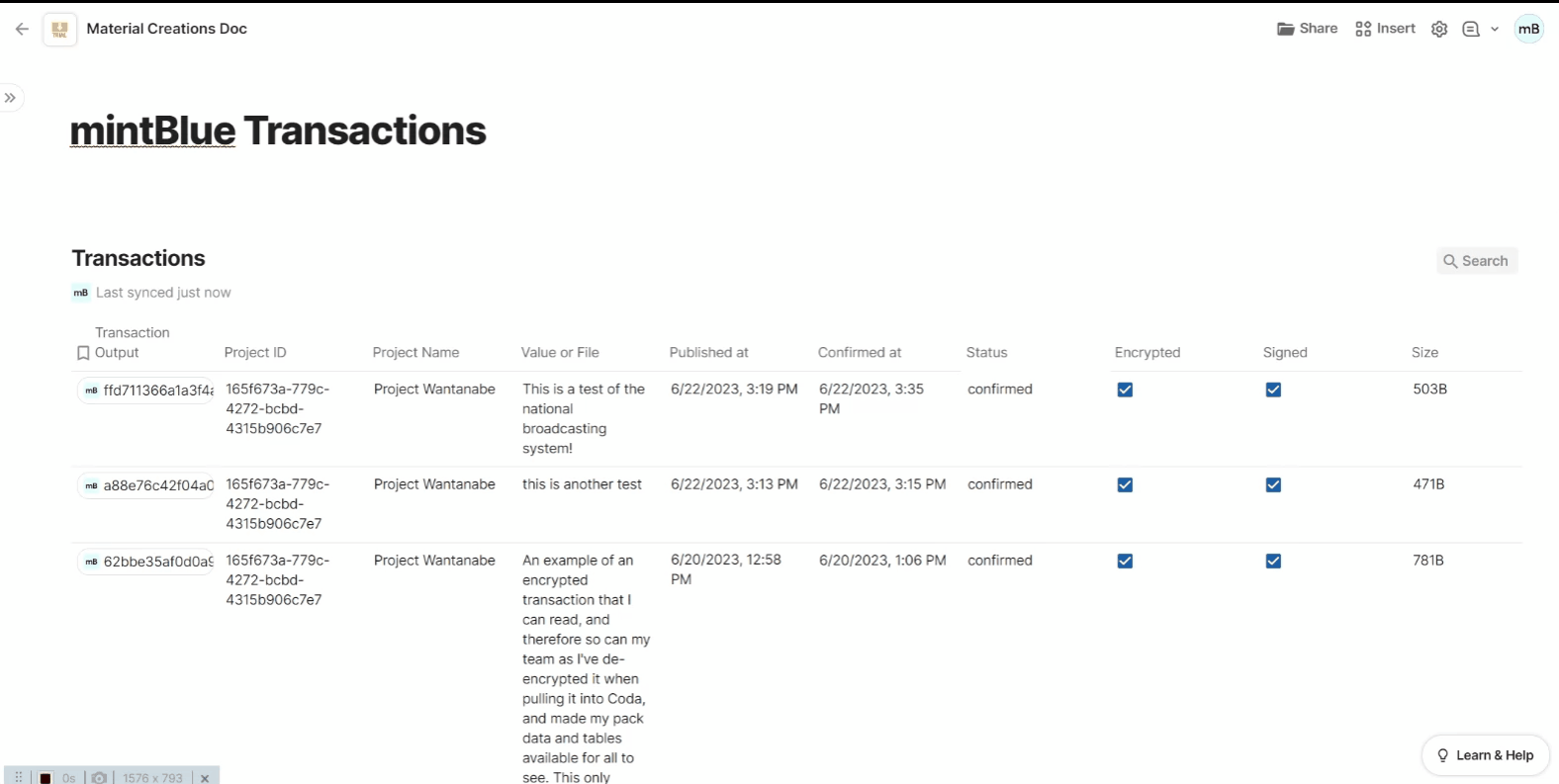
Task: Click the bookmark icon in Transaction Output header
Action: (x=83, y=353)
